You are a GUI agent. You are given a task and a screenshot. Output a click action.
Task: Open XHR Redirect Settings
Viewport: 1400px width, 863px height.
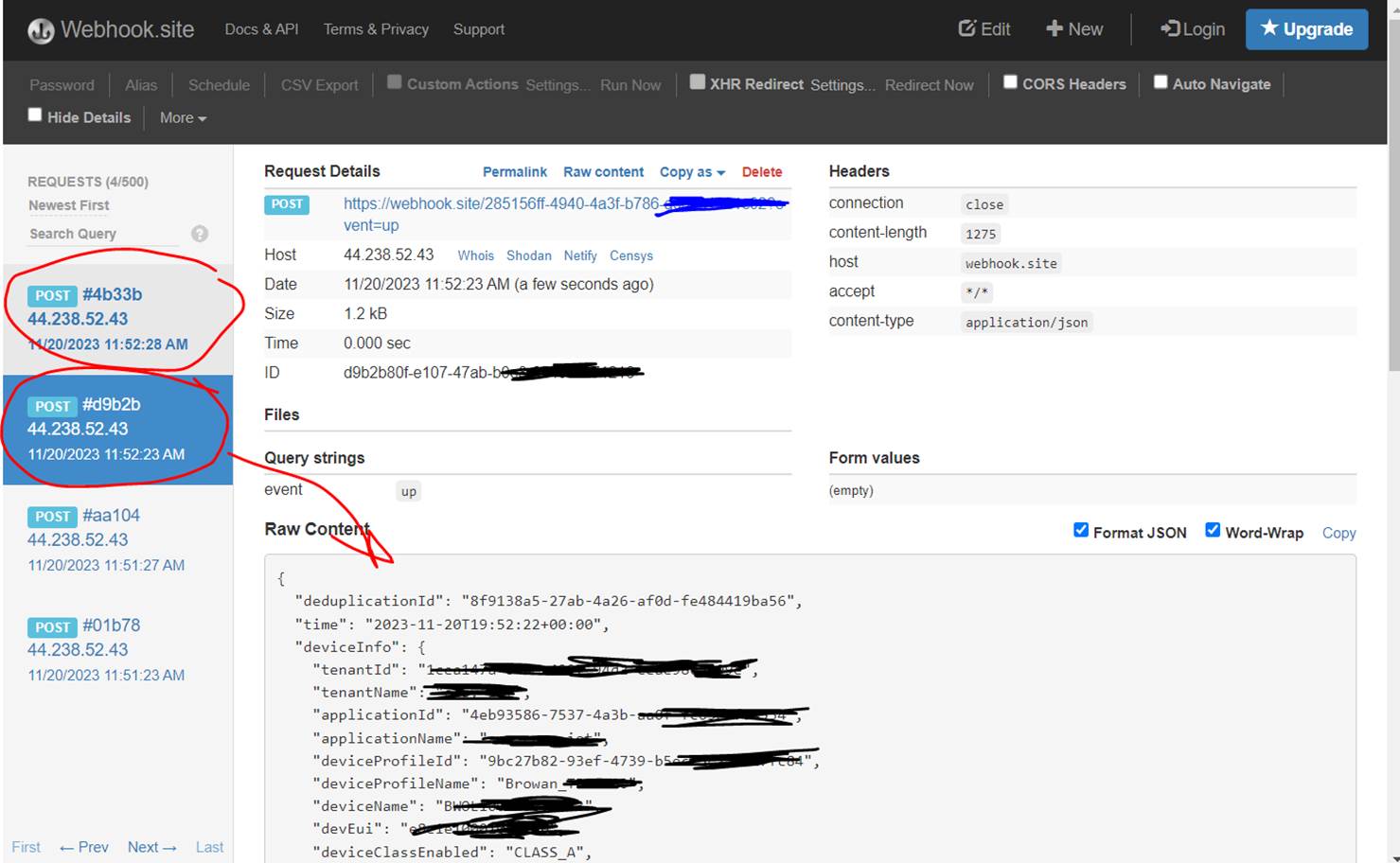pyautogui.click(x=842, y=85)
